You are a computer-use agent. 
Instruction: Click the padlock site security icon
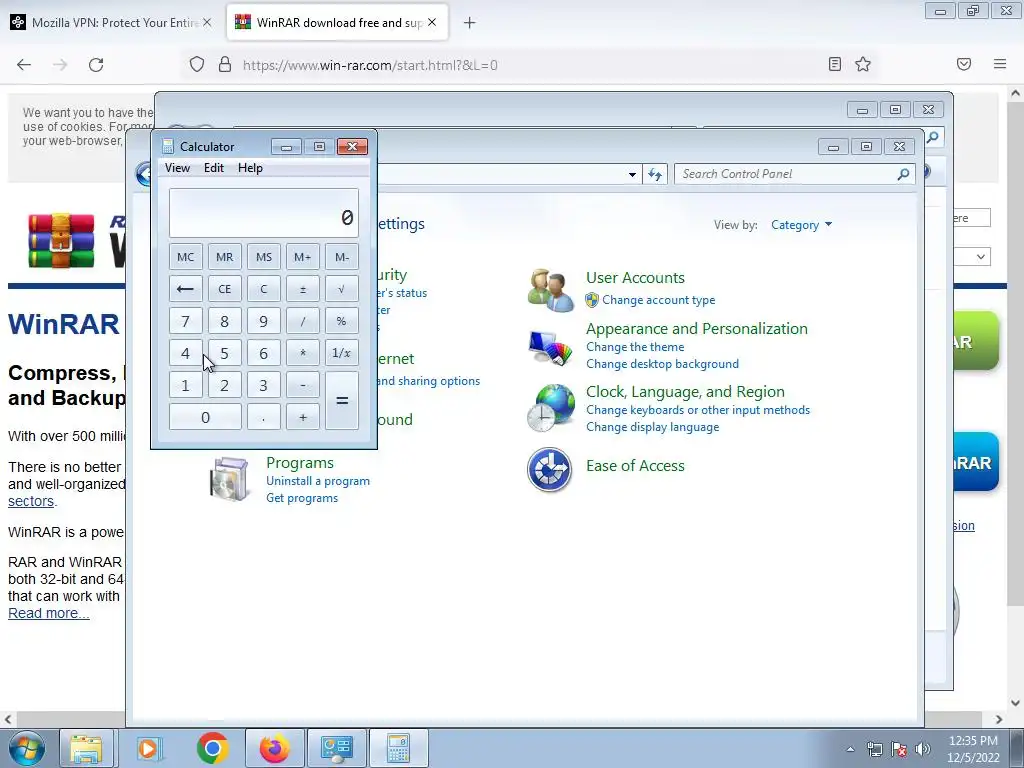coord(225,65)
